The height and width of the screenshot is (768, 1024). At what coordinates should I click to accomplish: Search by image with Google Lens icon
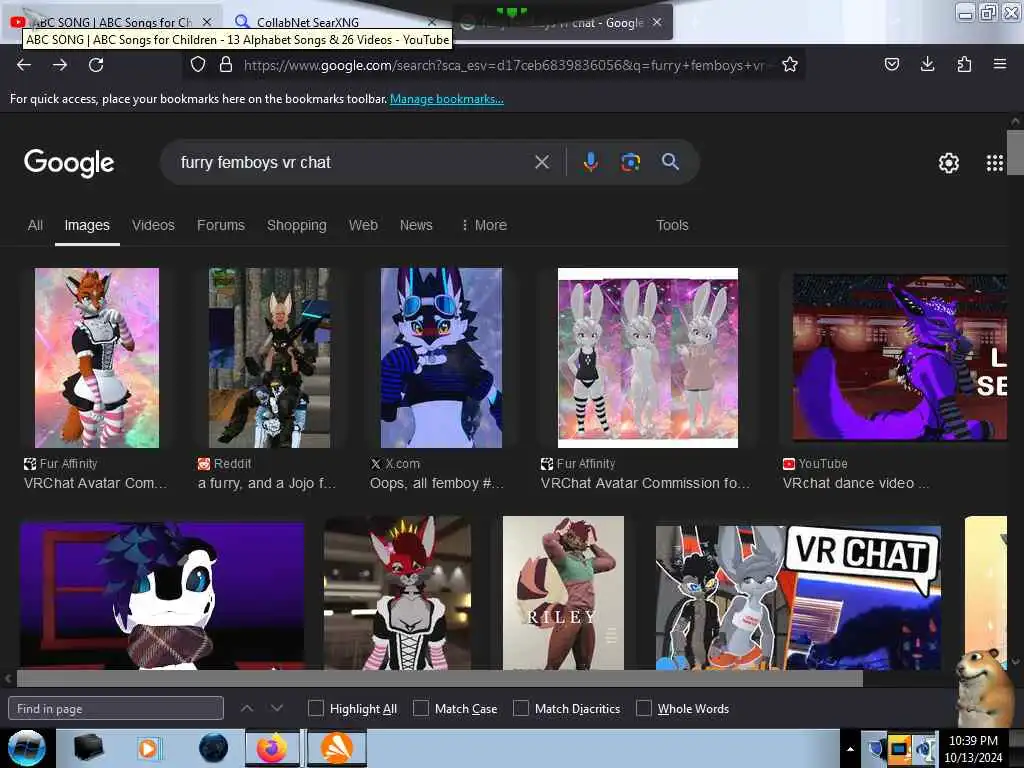coord(630,162)
